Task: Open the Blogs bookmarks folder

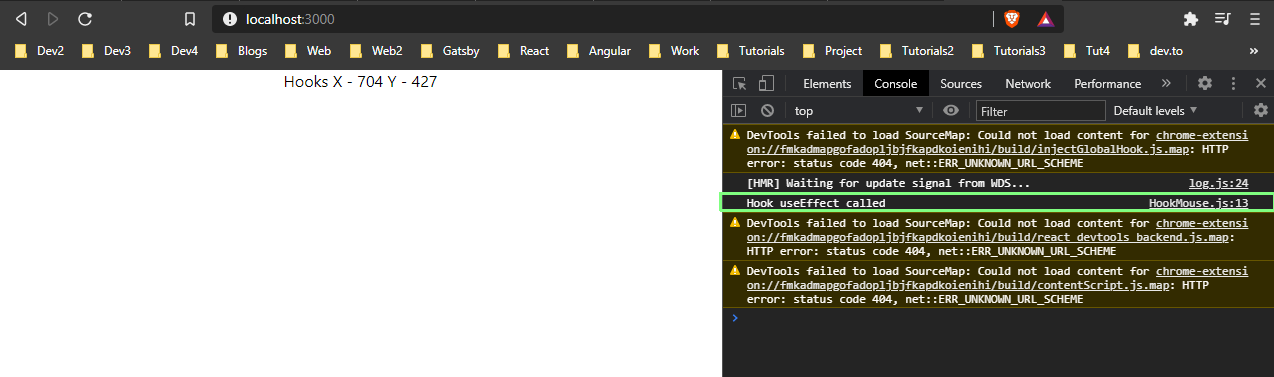Action: [x=241, y=51]
